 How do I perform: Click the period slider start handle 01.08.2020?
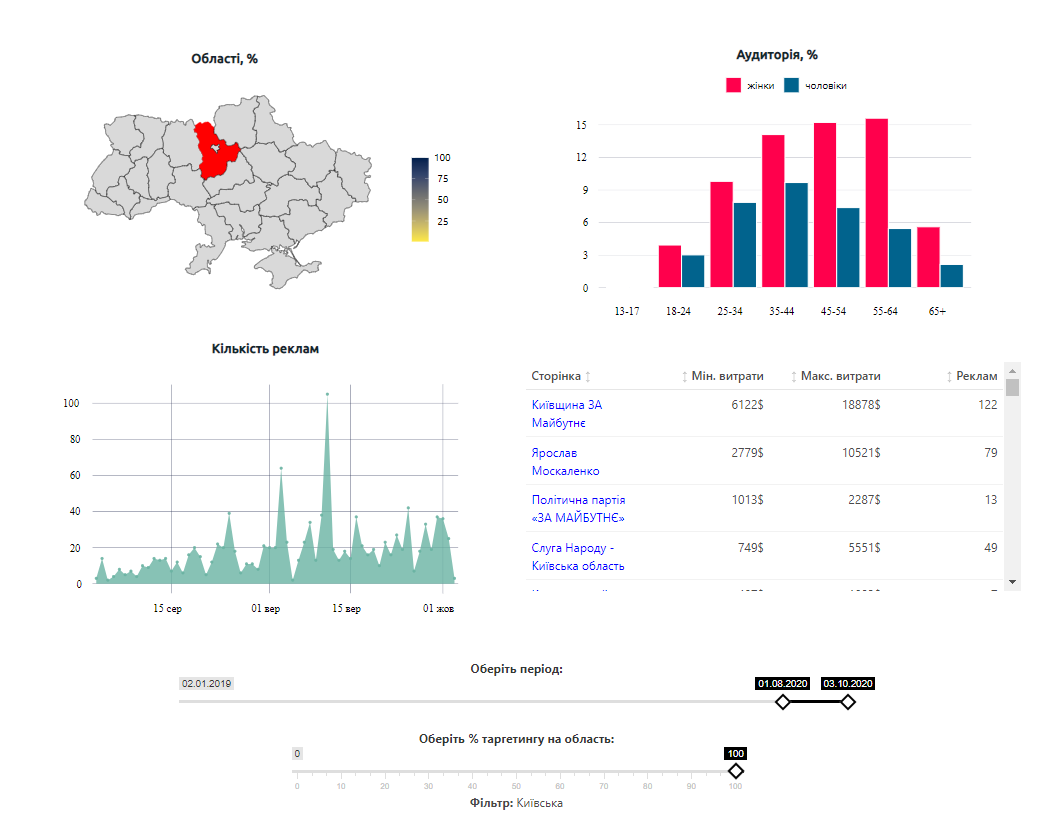tap(783, 702)
